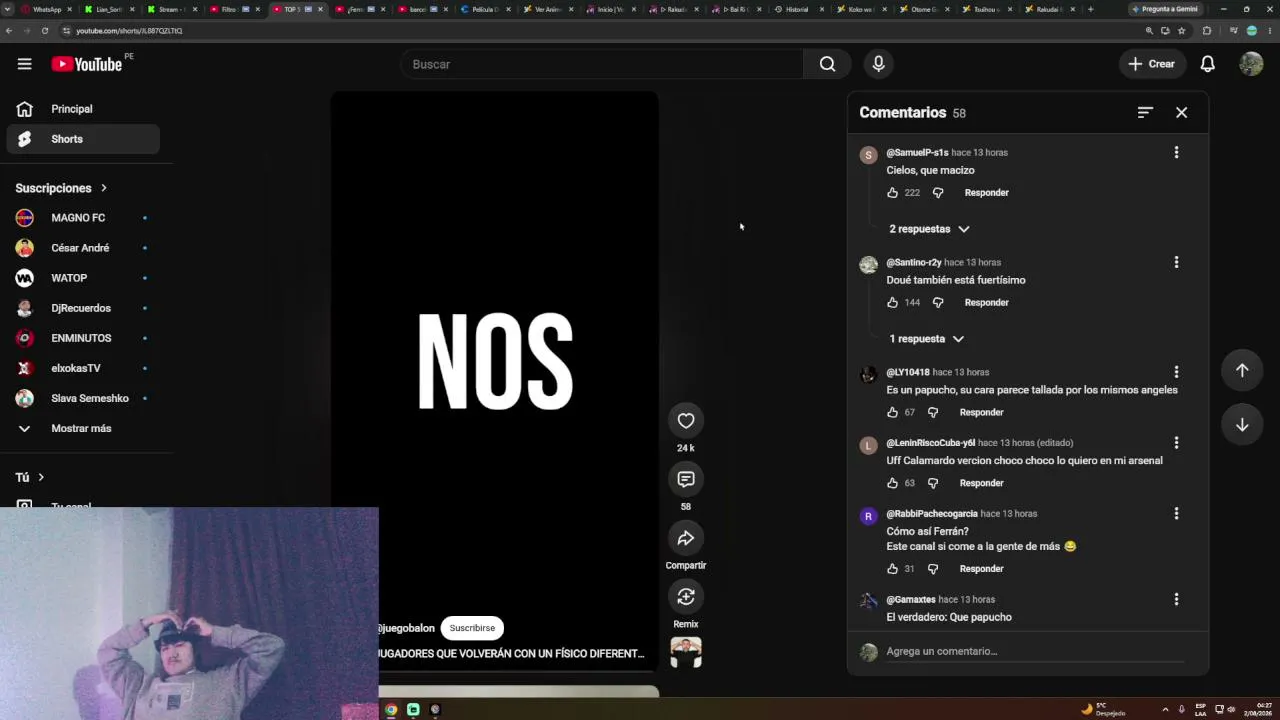
Task: Open the account avatar menu
Action: [1251, 64]
